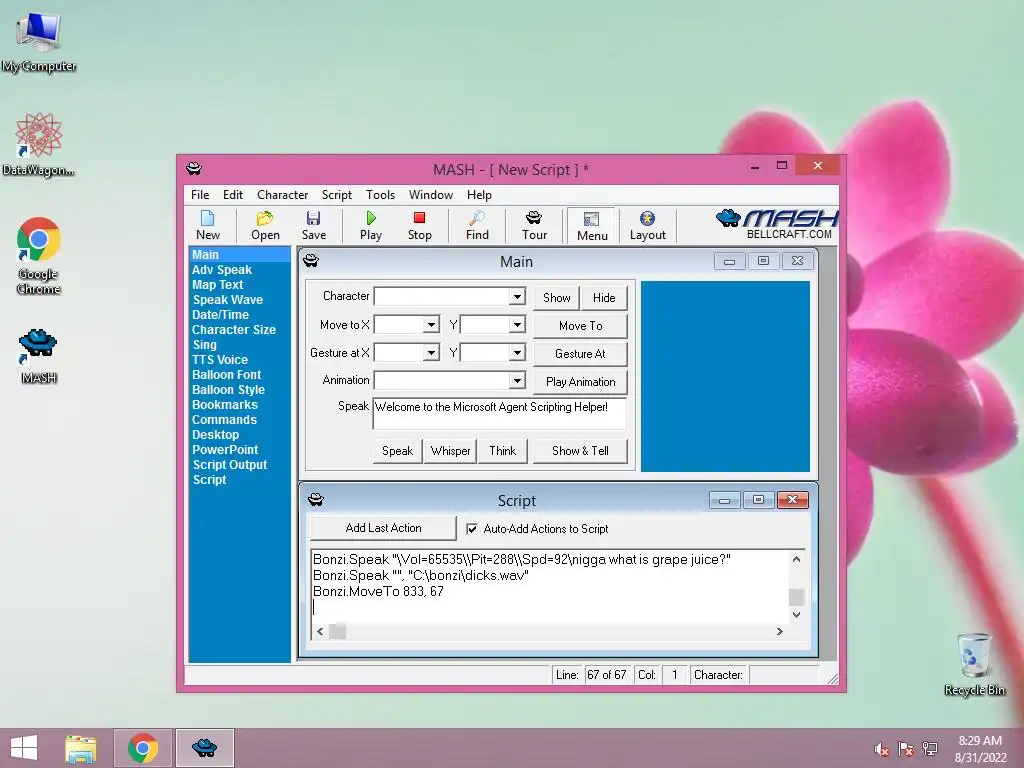This screenshot has width=1024, height=768.
Task: Click the Play Animation button
Action: pyautogui.click(x=580, y=382)
